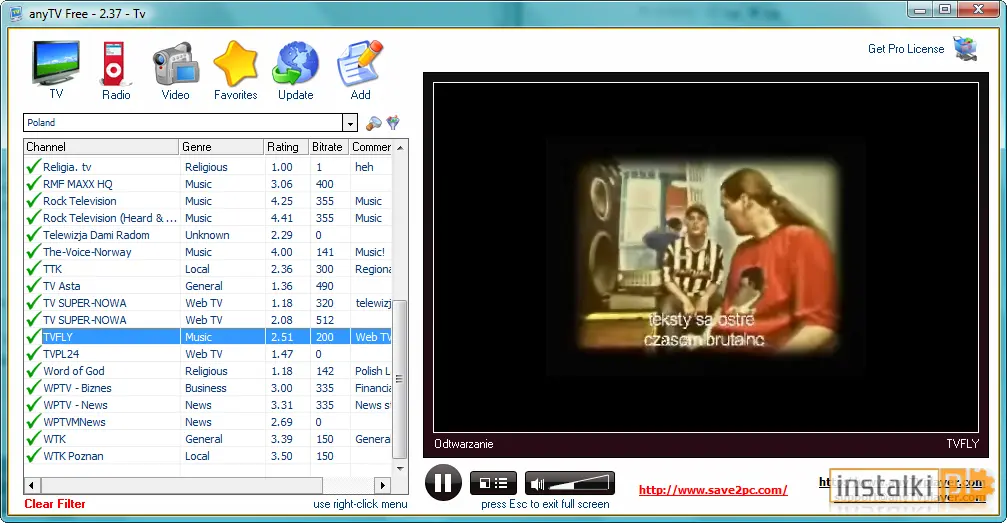Click green checkmark next to WTK Poznan

33,456
